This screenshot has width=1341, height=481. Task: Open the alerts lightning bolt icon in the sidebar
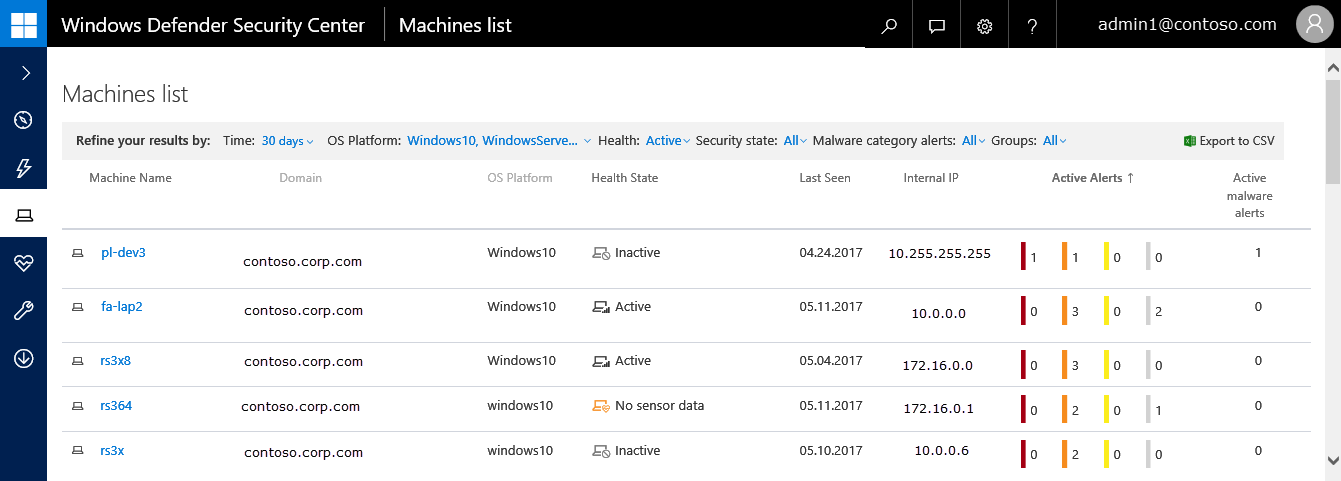[23, 168]
